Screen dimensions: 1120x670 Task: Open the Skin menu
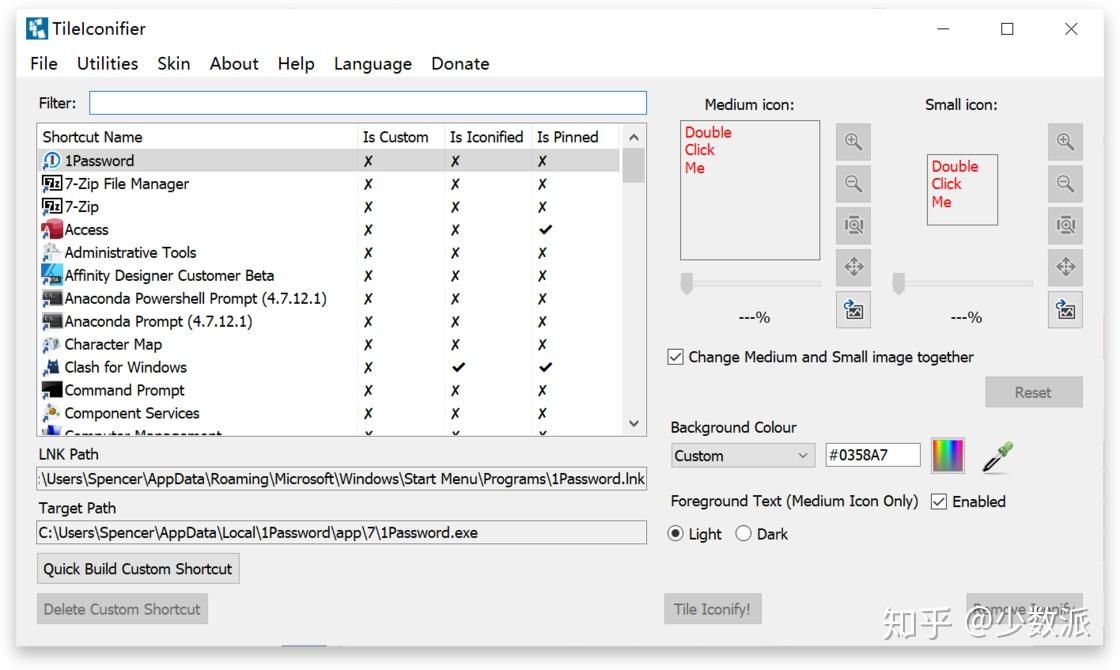coord(174,64)
